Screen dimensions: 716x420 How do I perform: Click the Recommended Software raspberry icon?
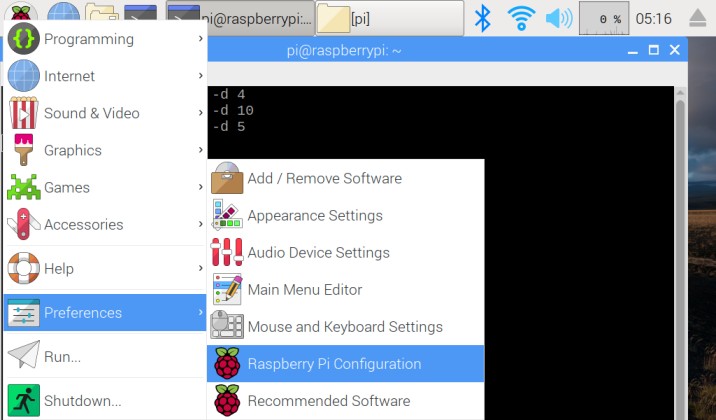(227, 400)
